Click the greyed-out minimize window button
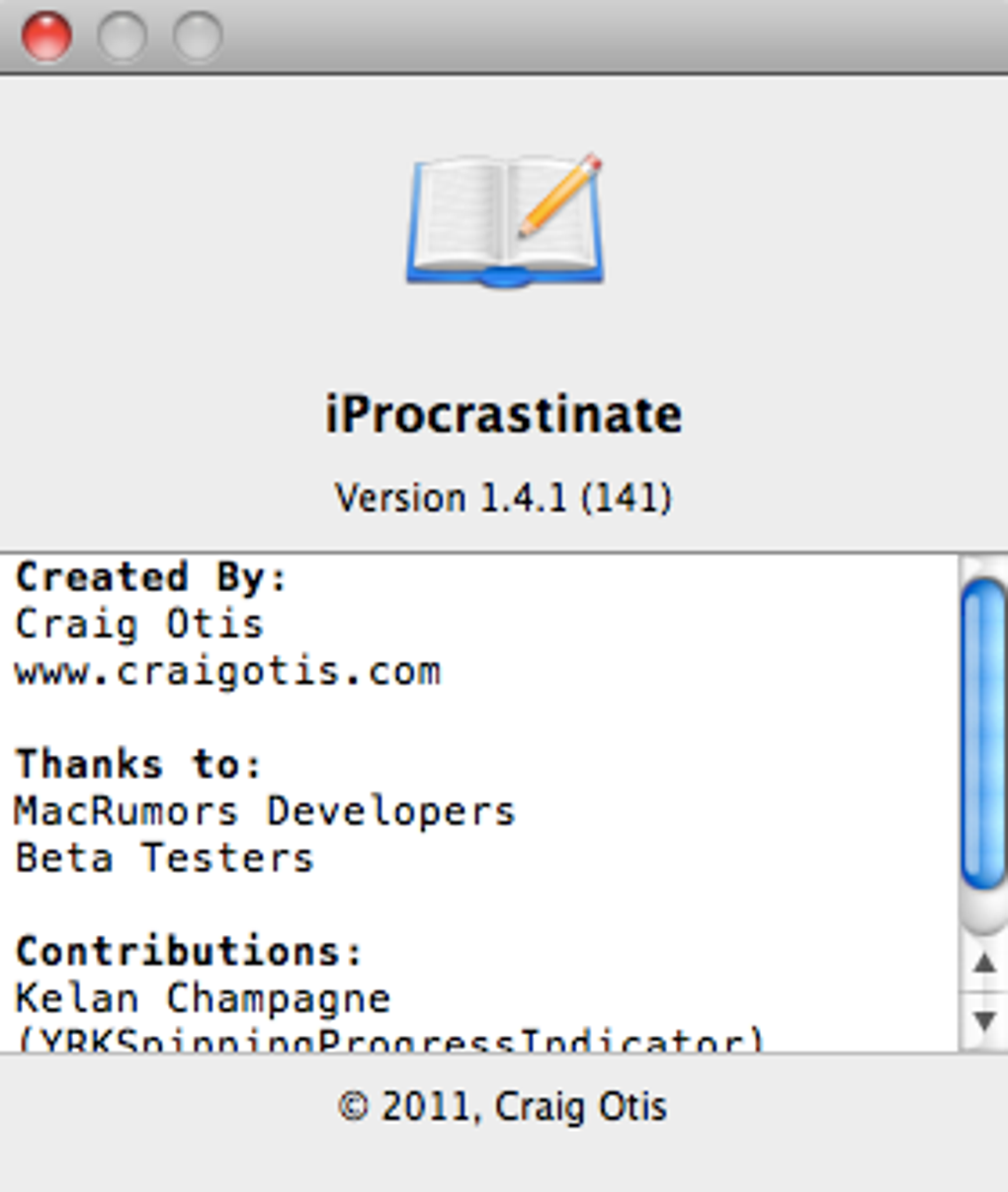The width and height of the screenshot is (1008, 1192). (122, 37)
